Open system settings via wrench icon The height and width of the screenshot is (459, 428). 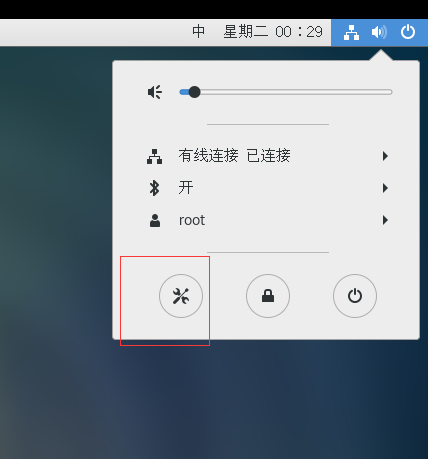coord(181,296)
